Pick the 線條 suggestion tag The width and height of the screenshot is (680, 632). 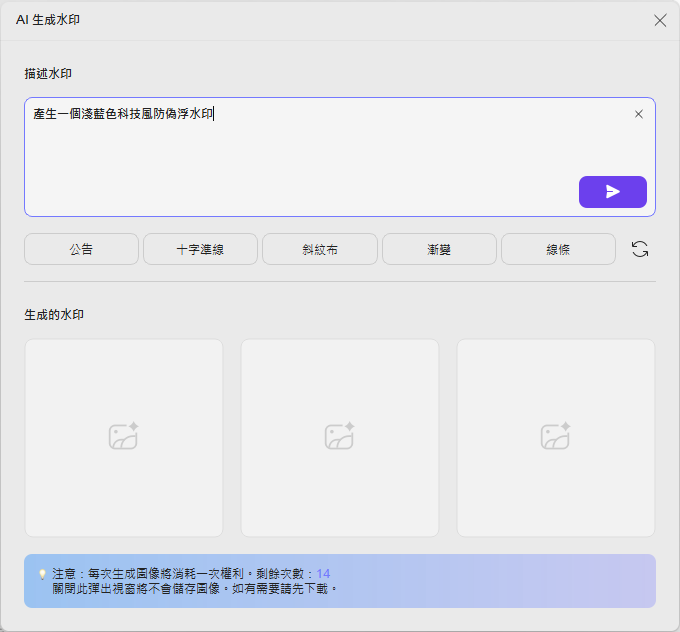[x=558, y=249]
